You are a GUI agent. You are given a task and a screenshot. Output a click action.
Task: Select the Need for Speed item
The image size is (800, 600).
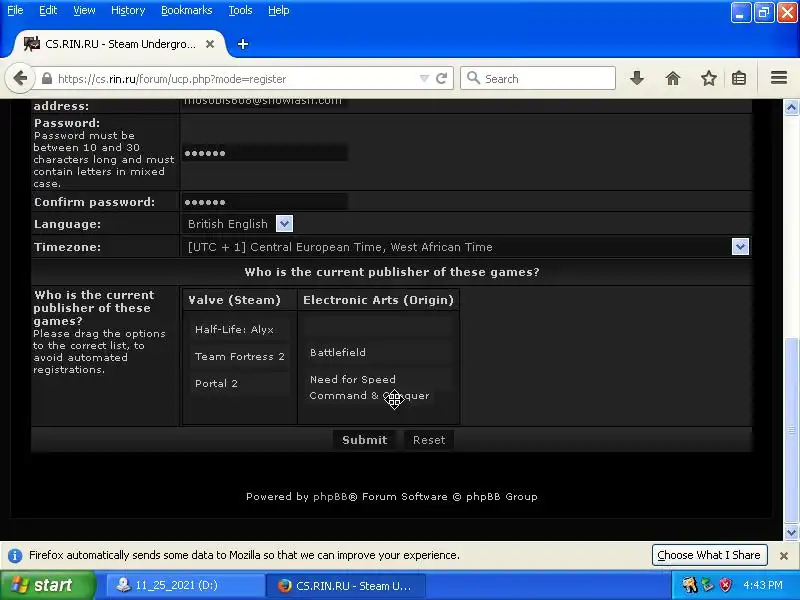tap(379, 380)
